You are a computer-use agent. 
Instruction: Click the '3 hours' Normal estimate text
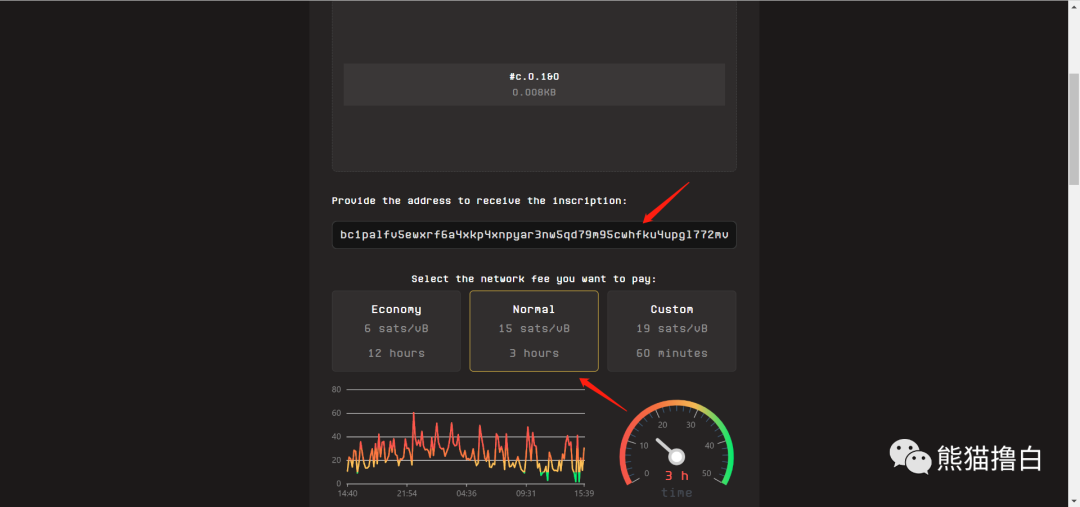tap(534, 353)
